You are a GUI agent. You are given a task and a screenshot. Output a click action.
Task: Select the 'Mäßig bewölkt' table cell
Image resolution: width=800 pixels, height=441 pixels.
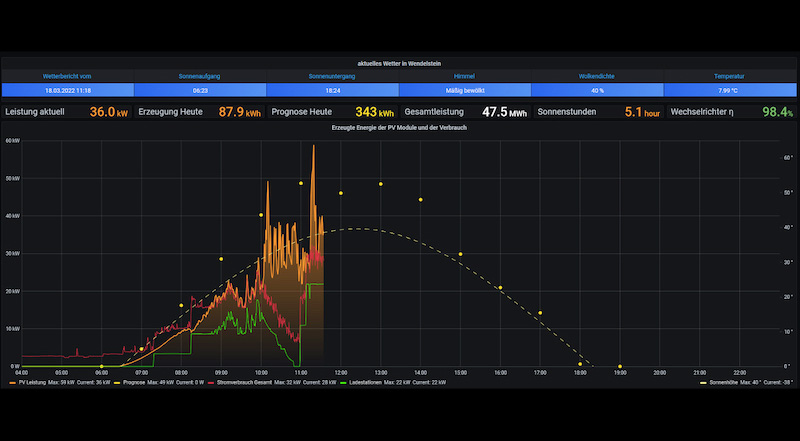[466, 89]
